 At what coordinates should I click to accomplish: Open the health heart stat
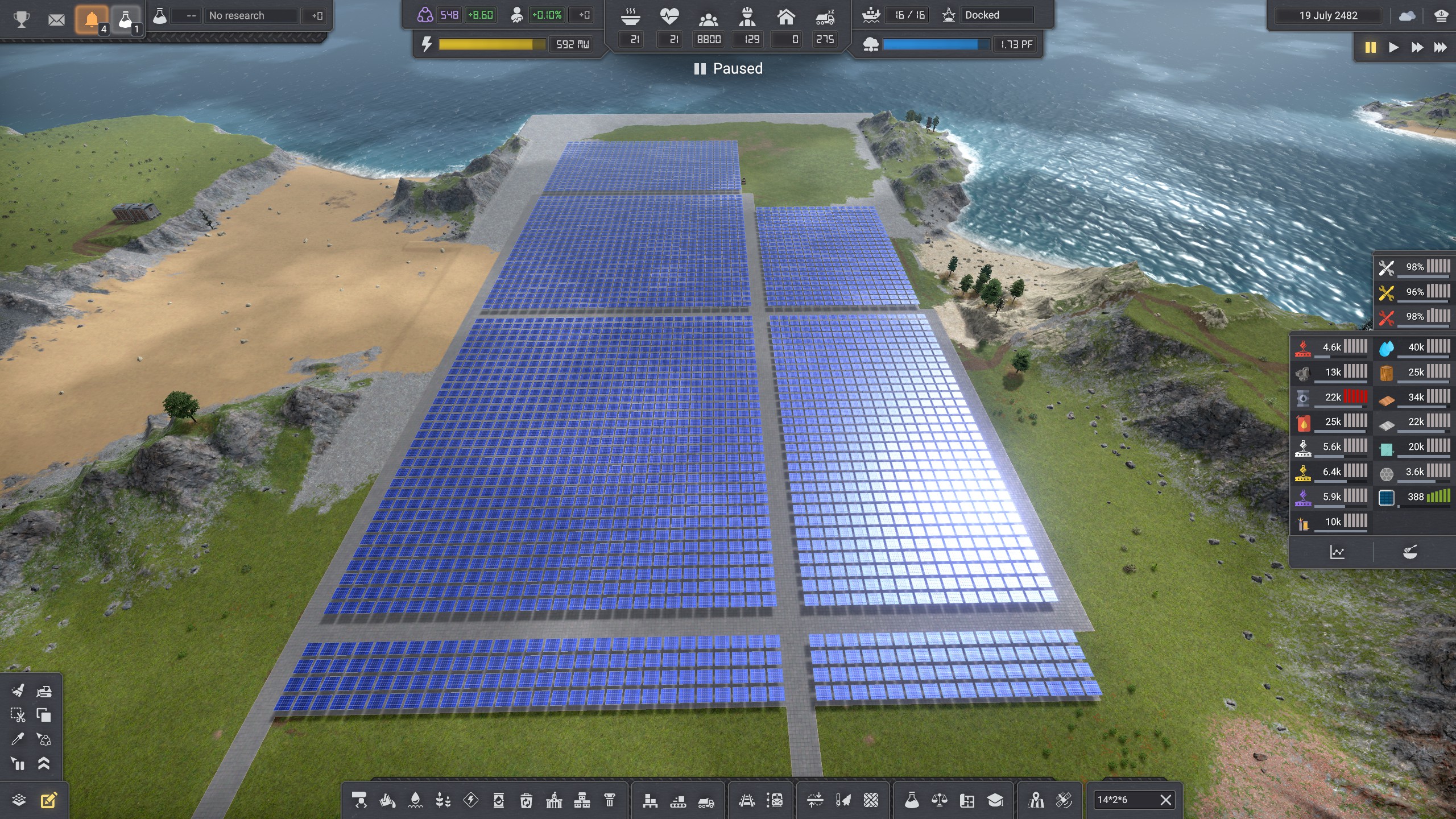[669, 17]
